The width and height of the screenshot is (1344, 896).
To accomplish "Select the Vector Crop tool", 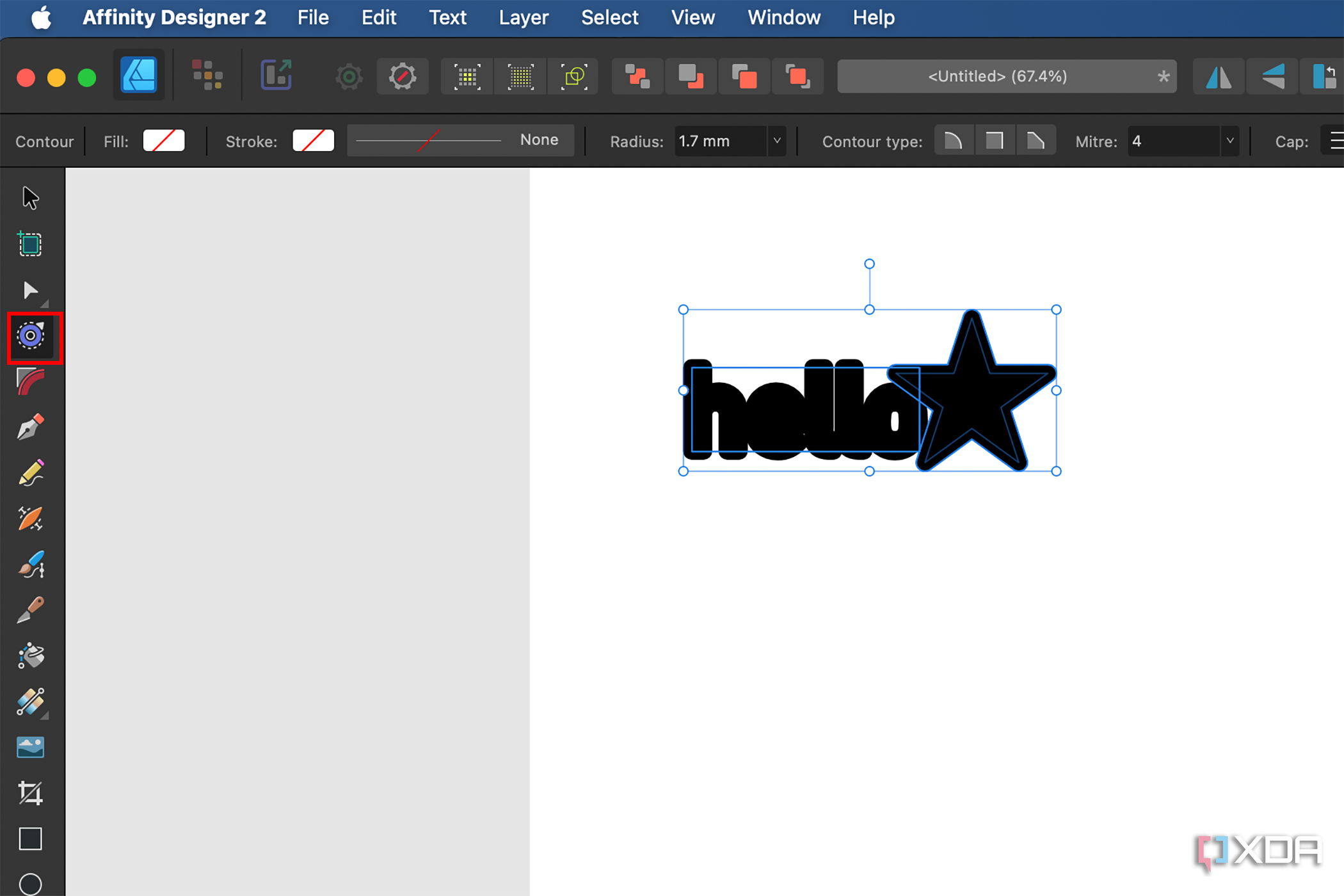I will 31,794.
